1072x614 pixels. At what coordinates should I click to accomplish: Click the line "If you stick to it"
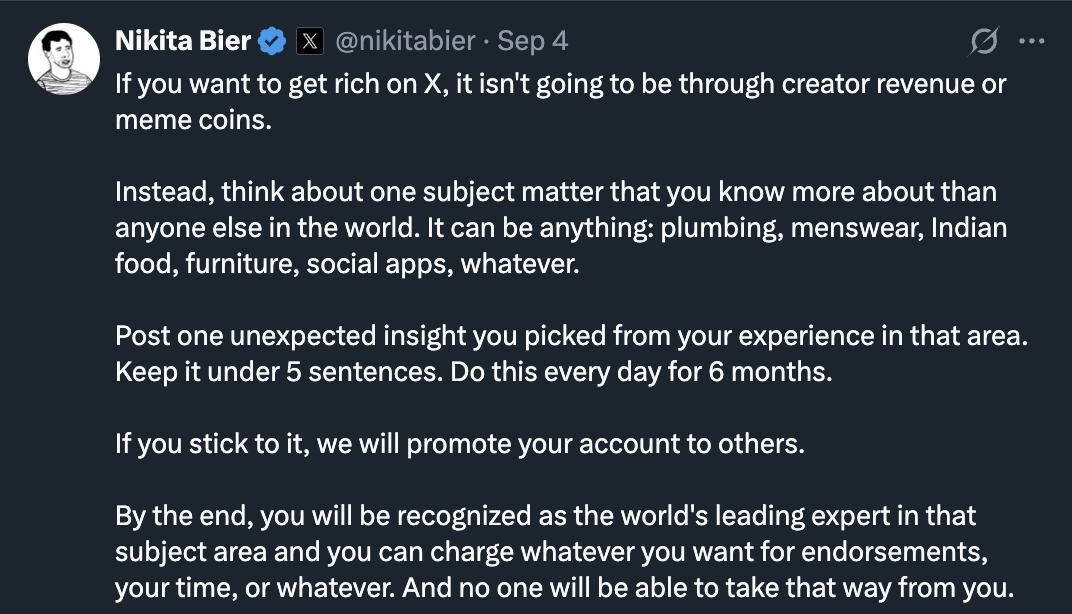click(x=460, y=443)
